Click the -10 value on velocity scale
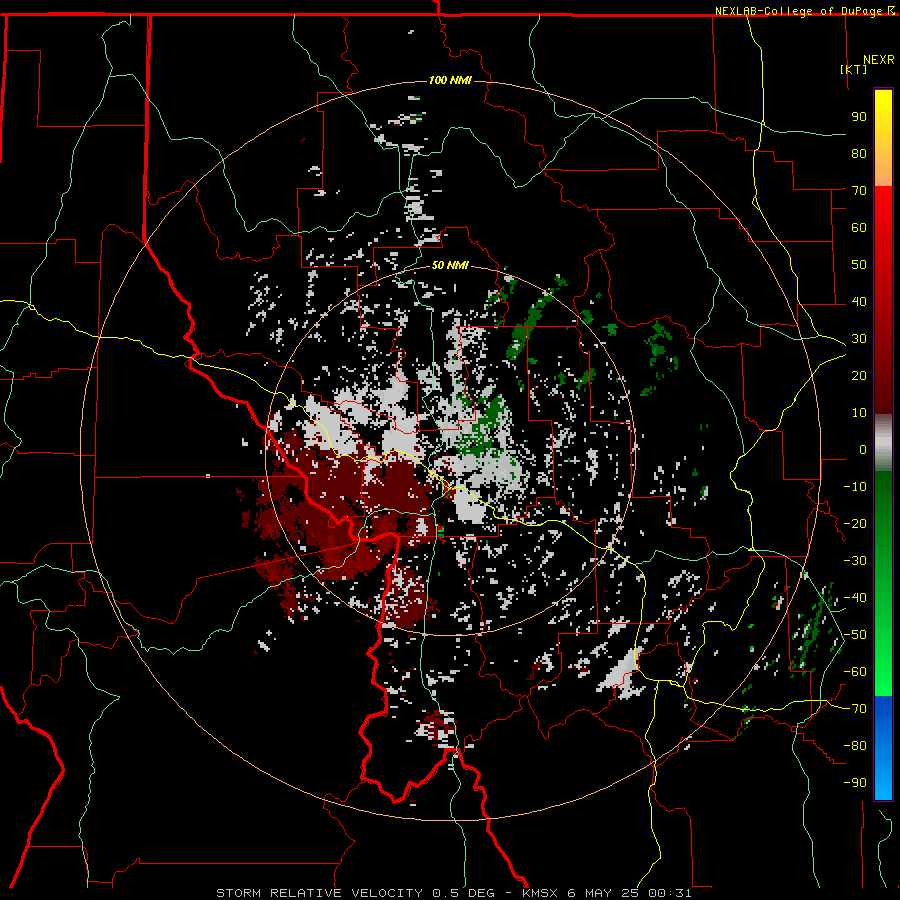900x900 pixels. pos(855,487)
